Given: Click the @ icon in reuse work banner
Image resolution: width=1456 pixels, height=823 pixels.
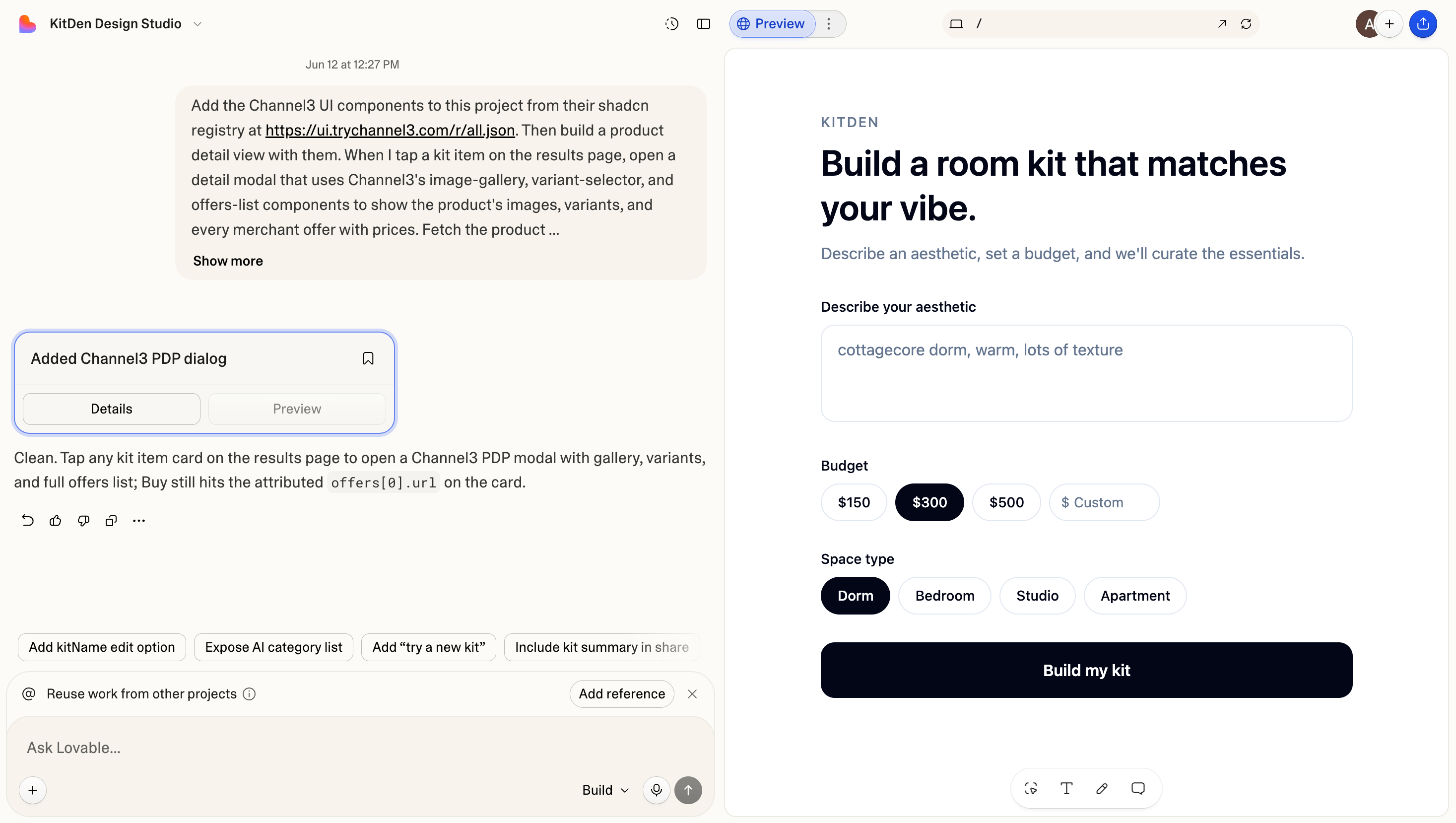Looking at the screenshot, I should (x=29, y=693).
